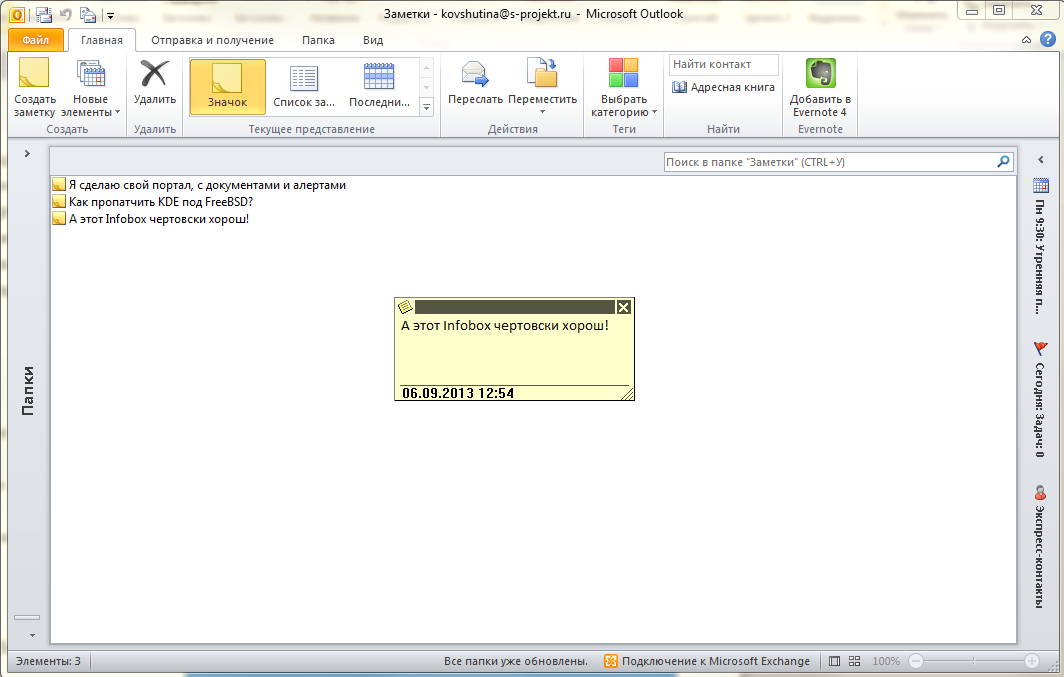Close the open sticky note
This screenshot has height=677, width=1064.
tap(624, 307)
